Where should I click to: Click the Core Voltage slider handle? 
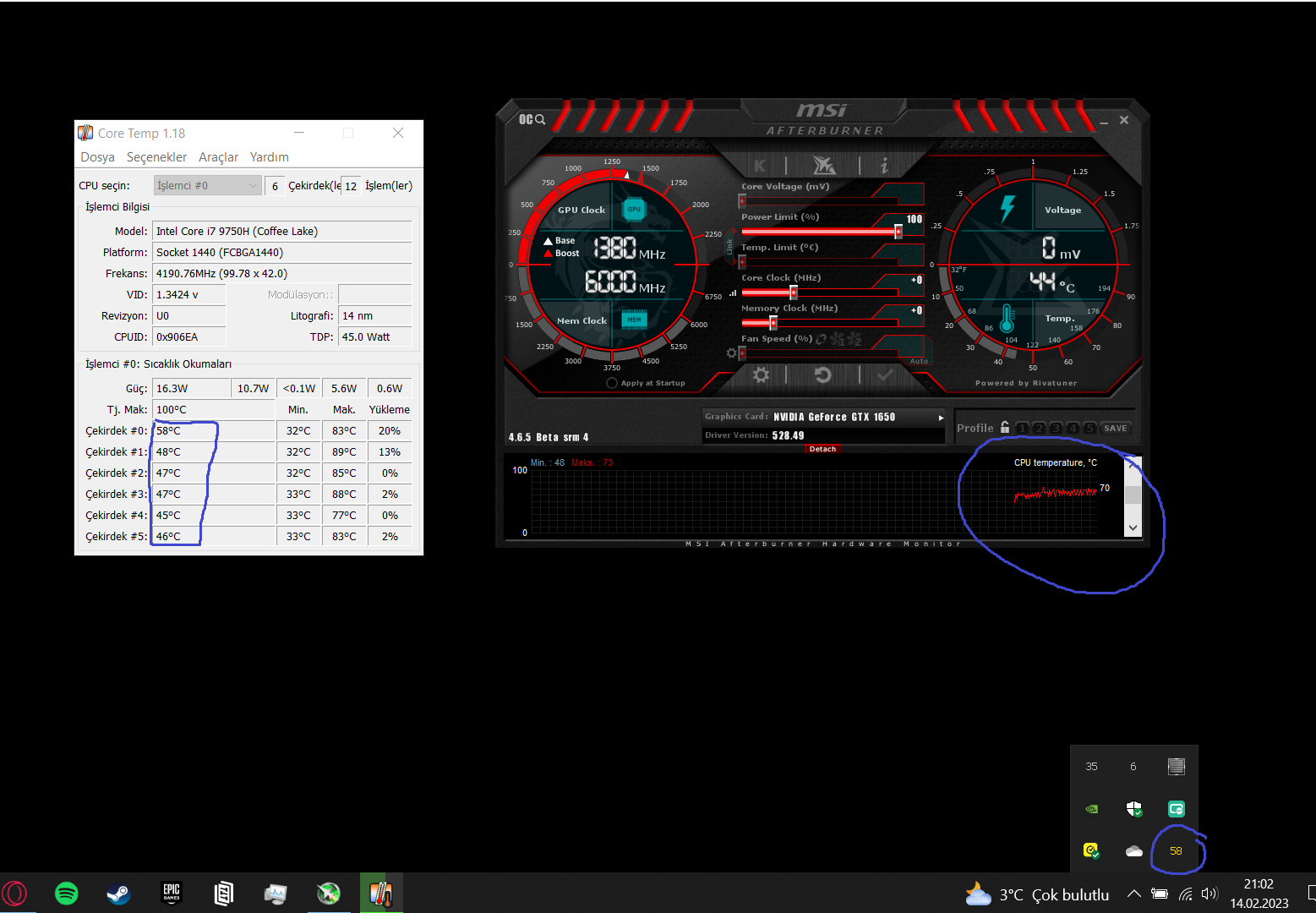[742, 201]
